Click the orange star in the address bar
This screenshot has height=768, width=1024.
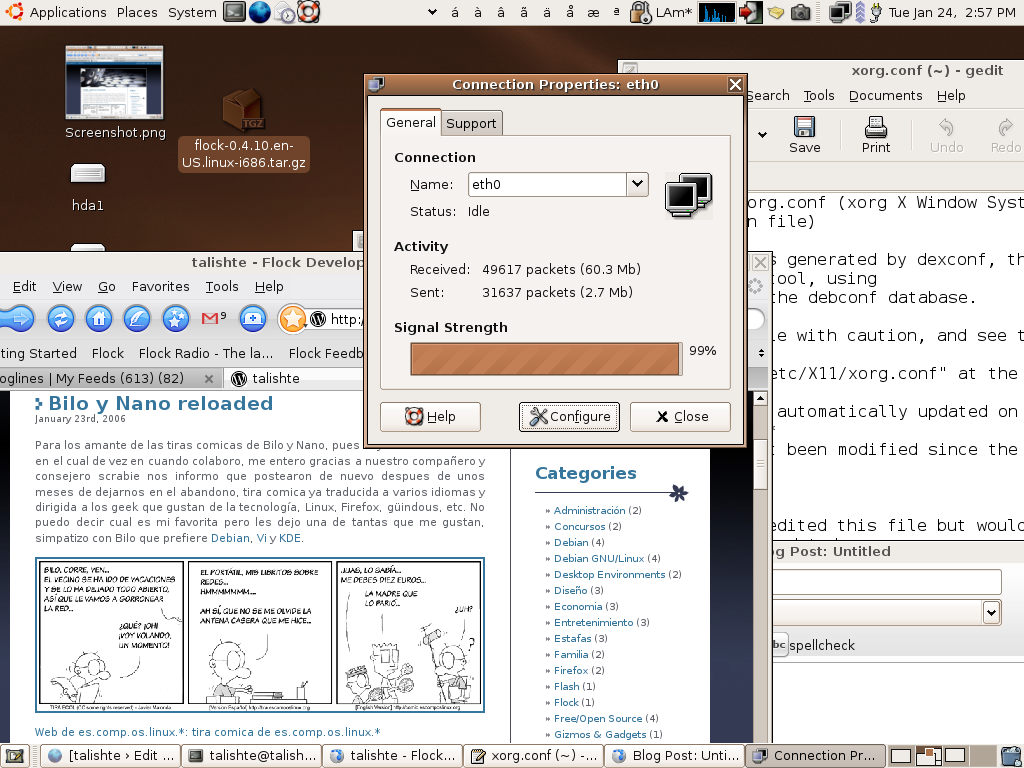291,318
